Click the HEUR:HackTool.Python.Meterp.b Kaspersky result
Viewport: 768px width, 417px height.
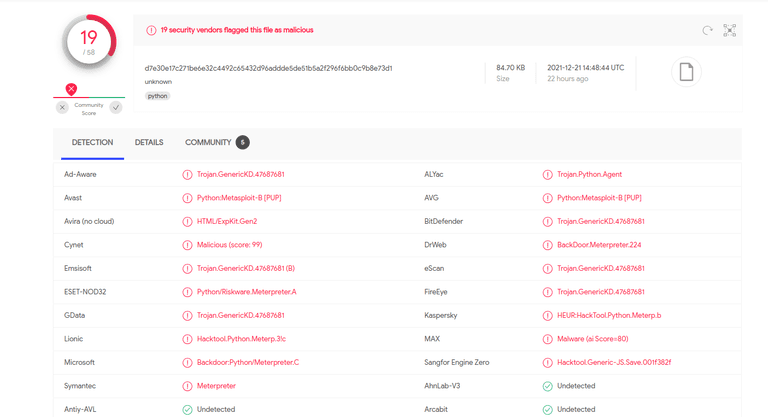click(x=608, y=315)
